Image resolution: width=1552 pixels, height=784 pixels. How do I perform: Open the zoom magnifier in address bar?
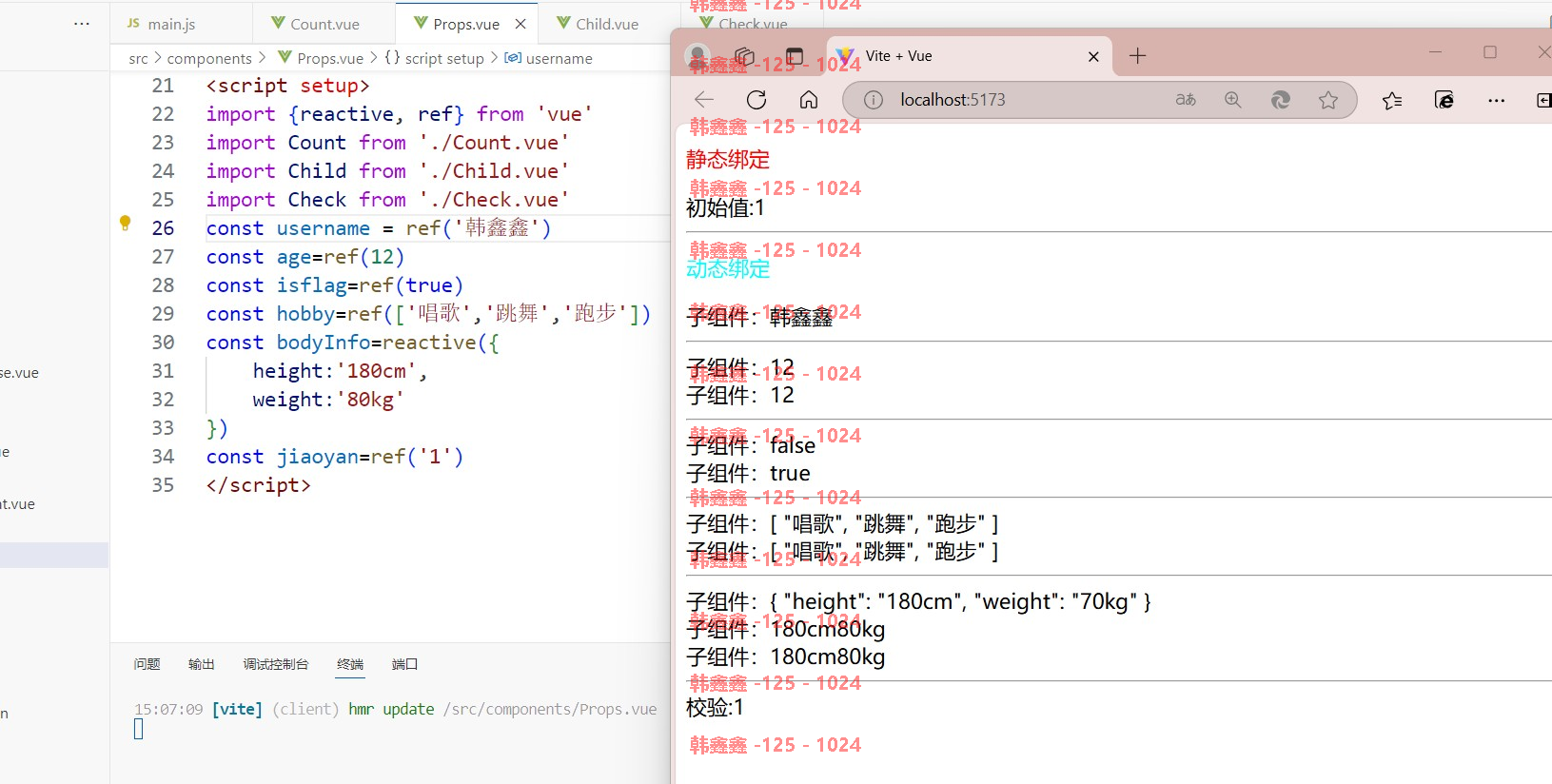point(1233,100)
